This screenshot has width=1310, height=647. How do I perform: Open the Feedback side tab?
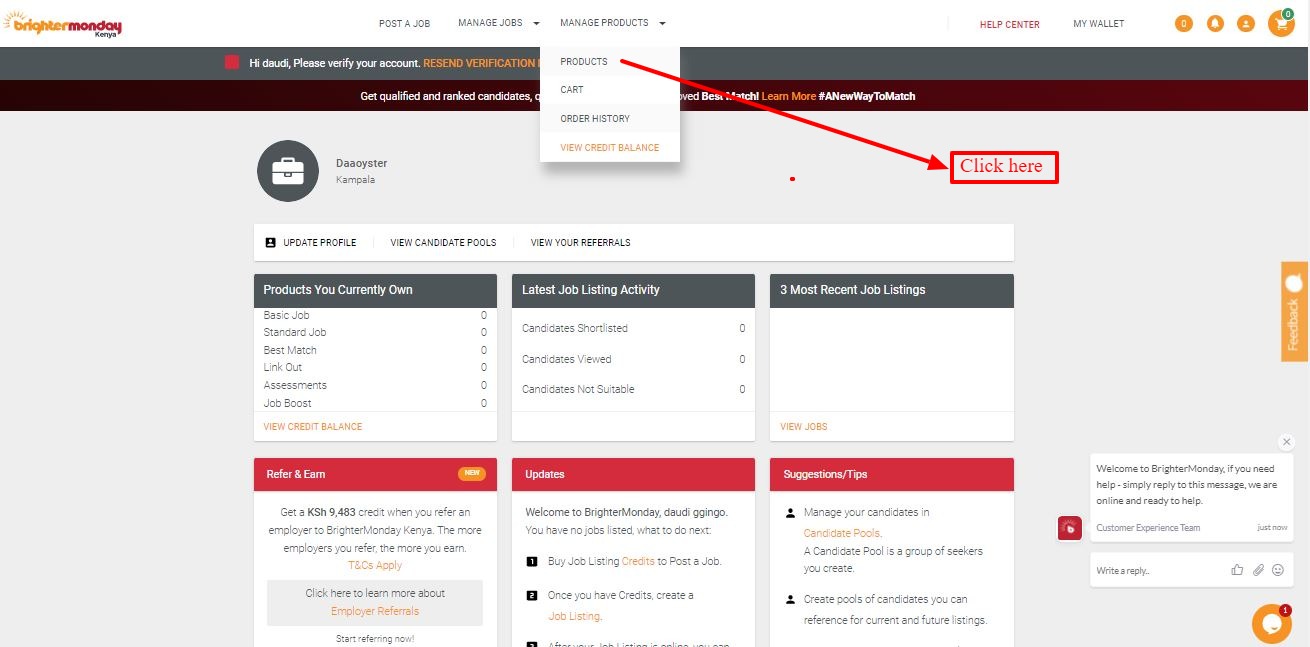1295,311
